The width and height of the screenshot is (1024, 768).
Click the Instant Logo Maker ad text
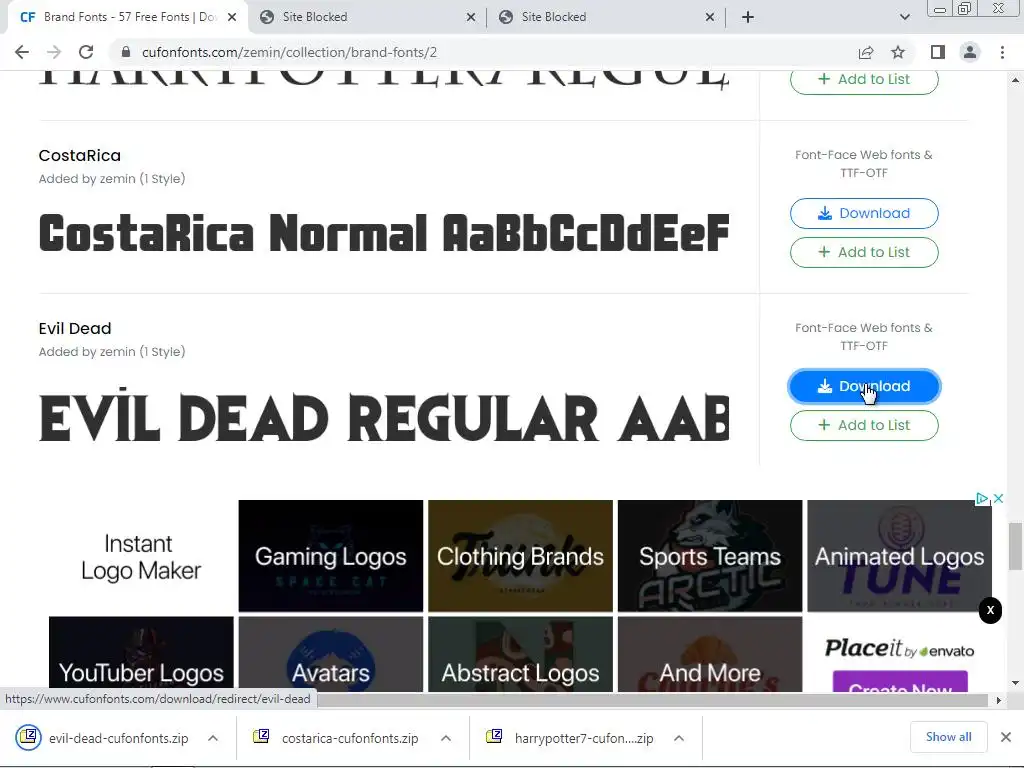click(140, 557)
